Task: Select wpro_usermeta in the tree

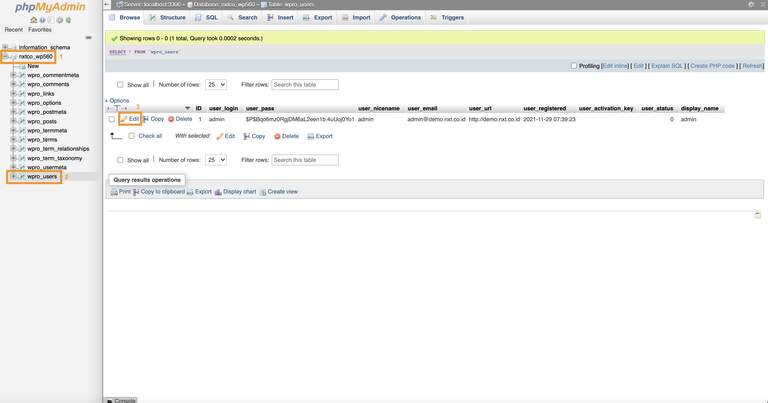Action: pyautogui.click(x=47, y=167)
